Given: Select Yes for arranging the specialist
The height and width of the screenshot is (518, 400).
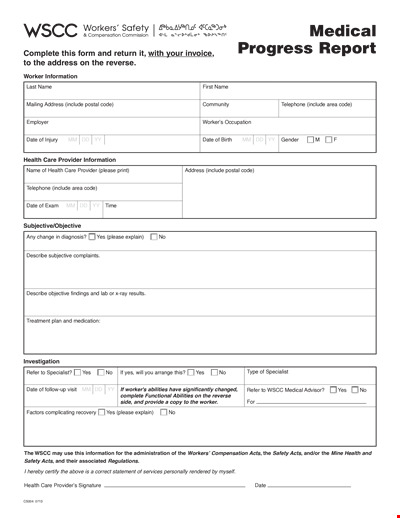Looking at the screenshot, I should [191, 372].
